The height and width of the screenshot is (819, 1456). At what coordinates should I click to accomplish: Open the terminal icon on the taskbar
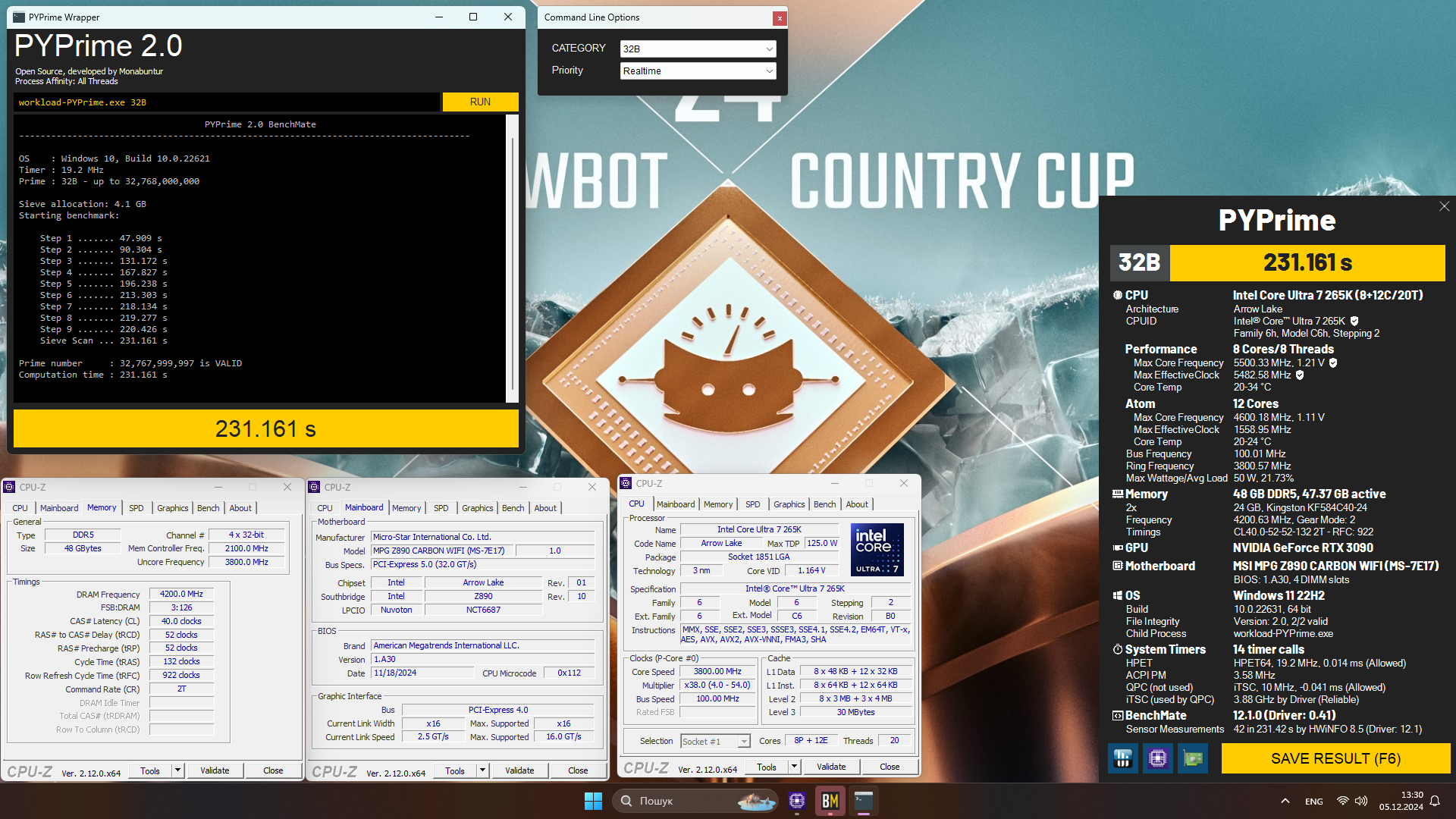tap(864, 801)
